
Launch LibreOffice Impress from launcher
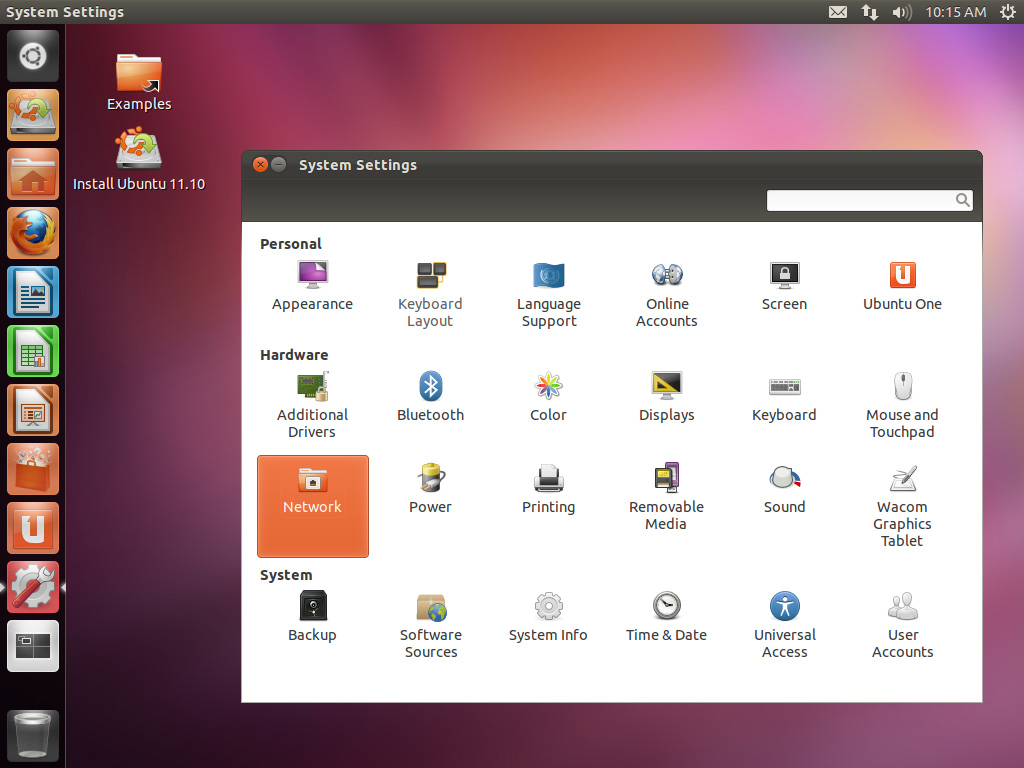click(33, 410)
